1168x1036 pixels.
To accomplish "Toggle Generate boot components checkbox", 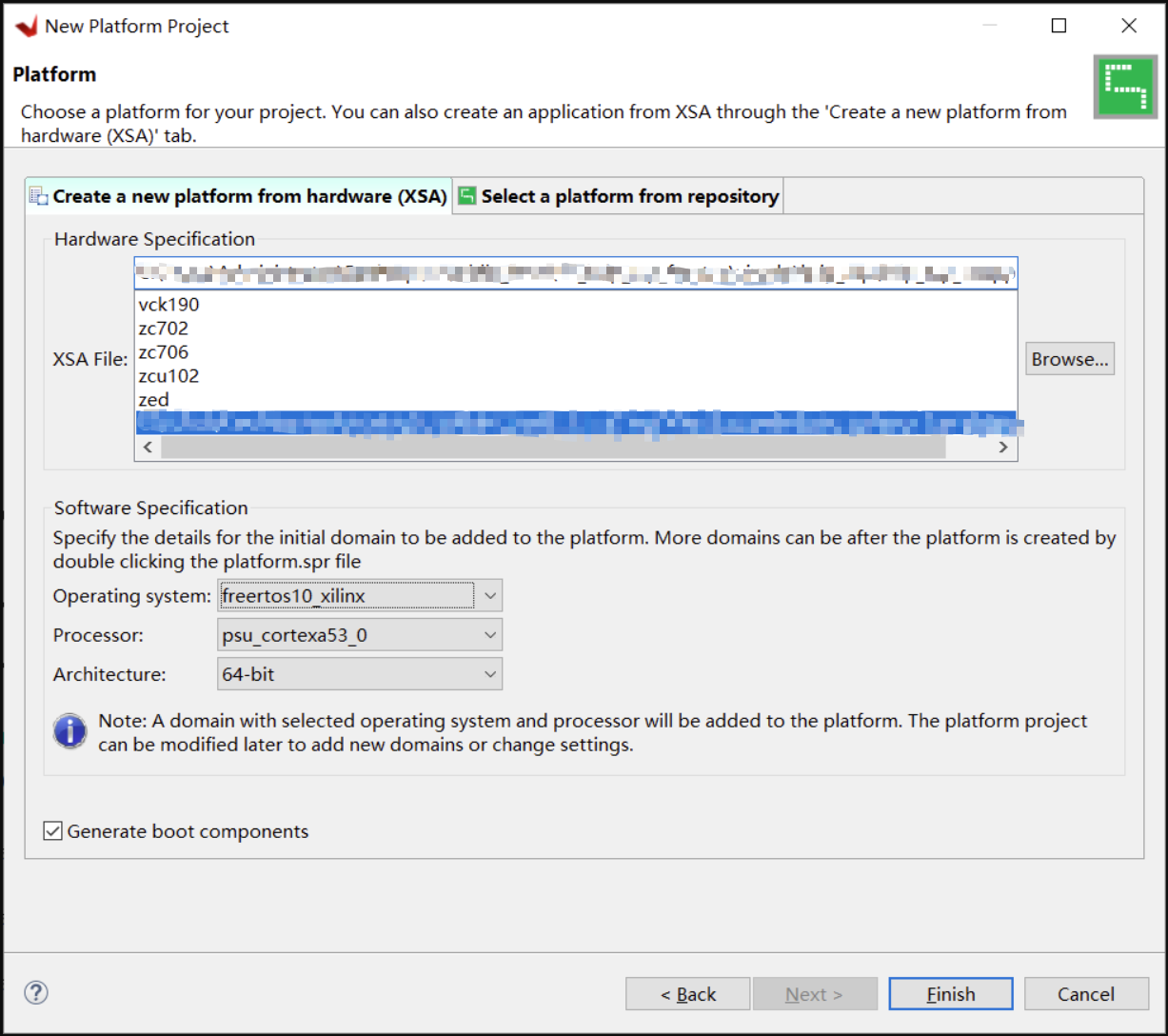I will pos(53,831).
